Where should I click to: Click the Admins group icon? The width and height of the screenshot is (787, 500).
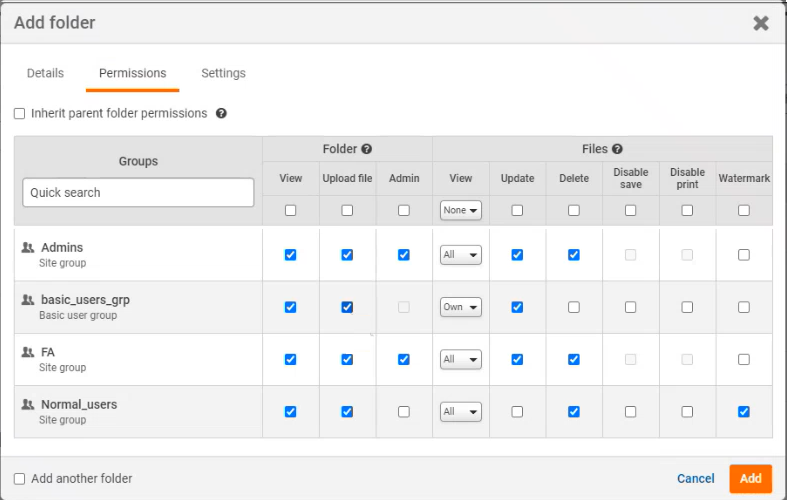(x=28, y=248)
